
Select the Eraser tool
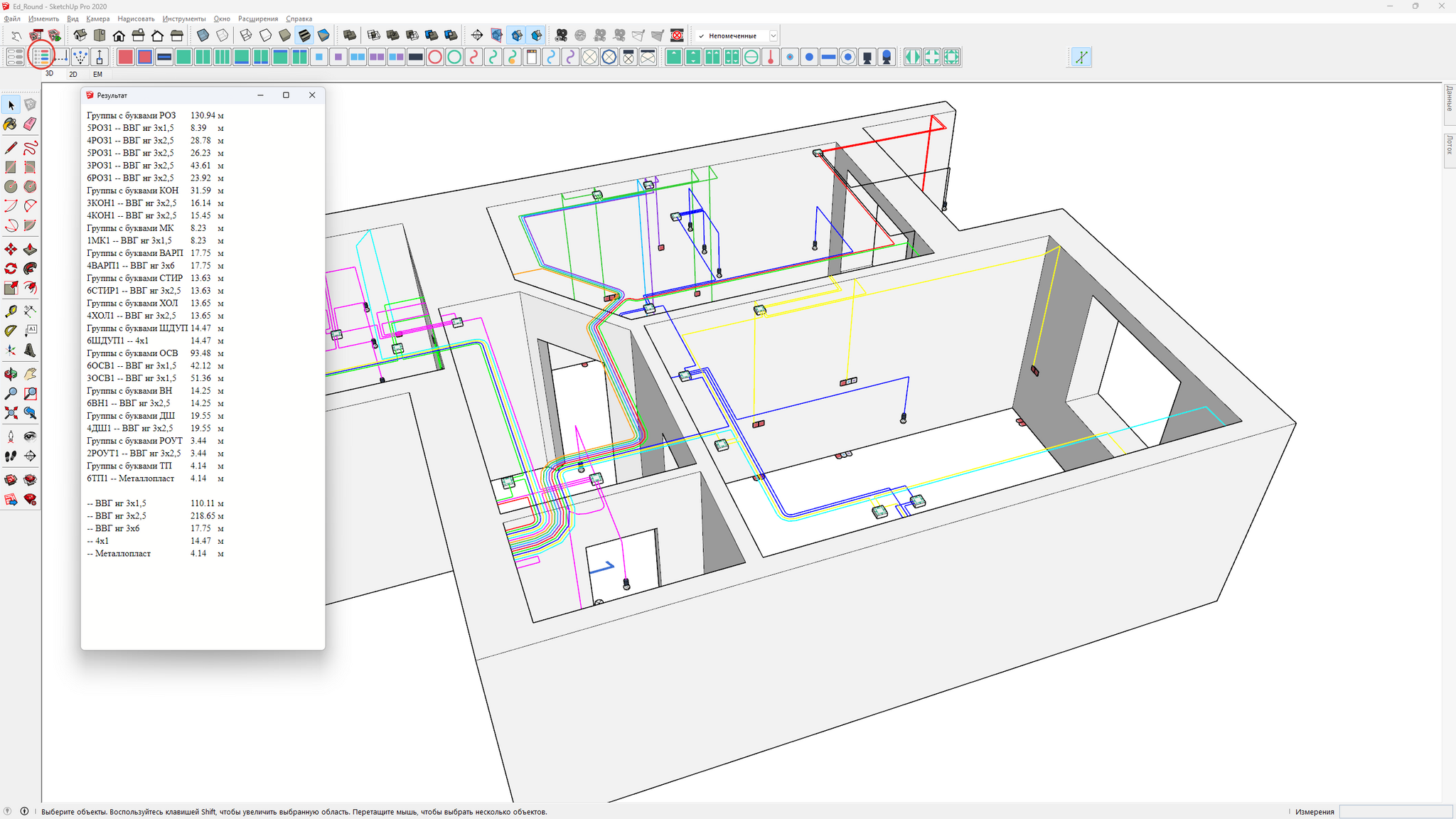click(x=30, y=124)
